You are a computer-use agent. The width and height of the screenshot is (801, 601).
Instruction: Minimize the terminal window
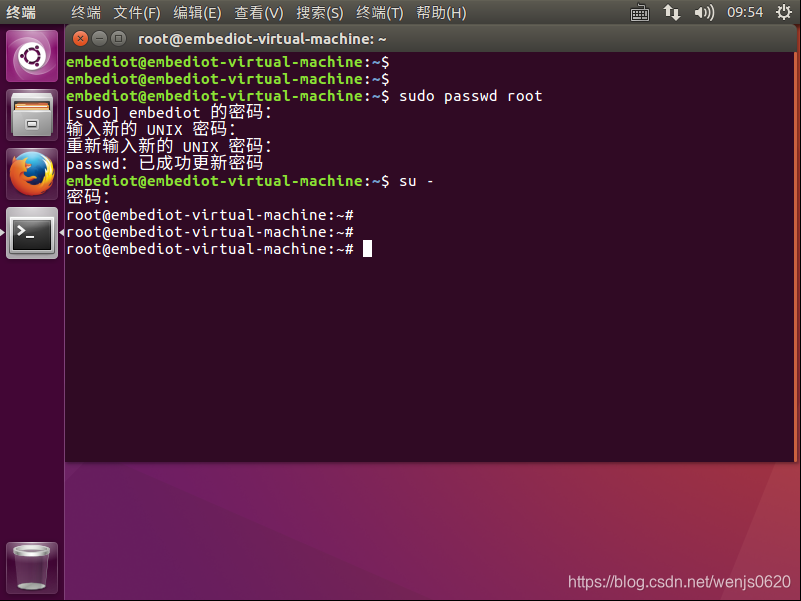click(x=100, y=38)
